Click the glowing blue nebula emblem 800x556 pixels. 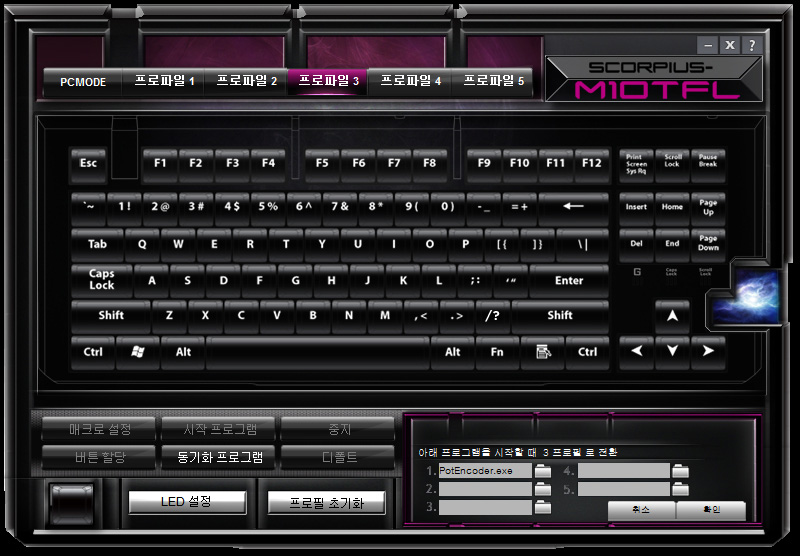[x=746, y=297]
